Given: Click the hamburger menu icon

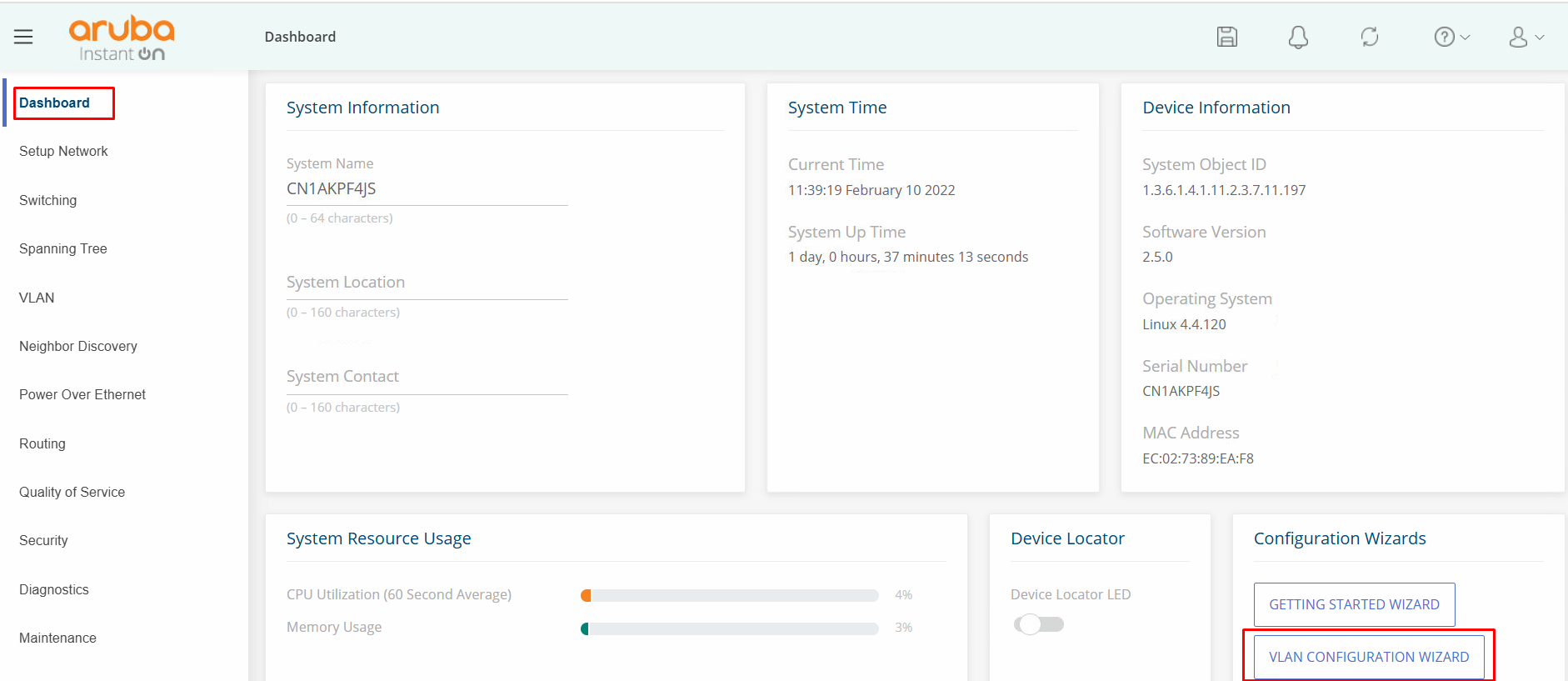Looking at the screenshot, I should (23, 37).
